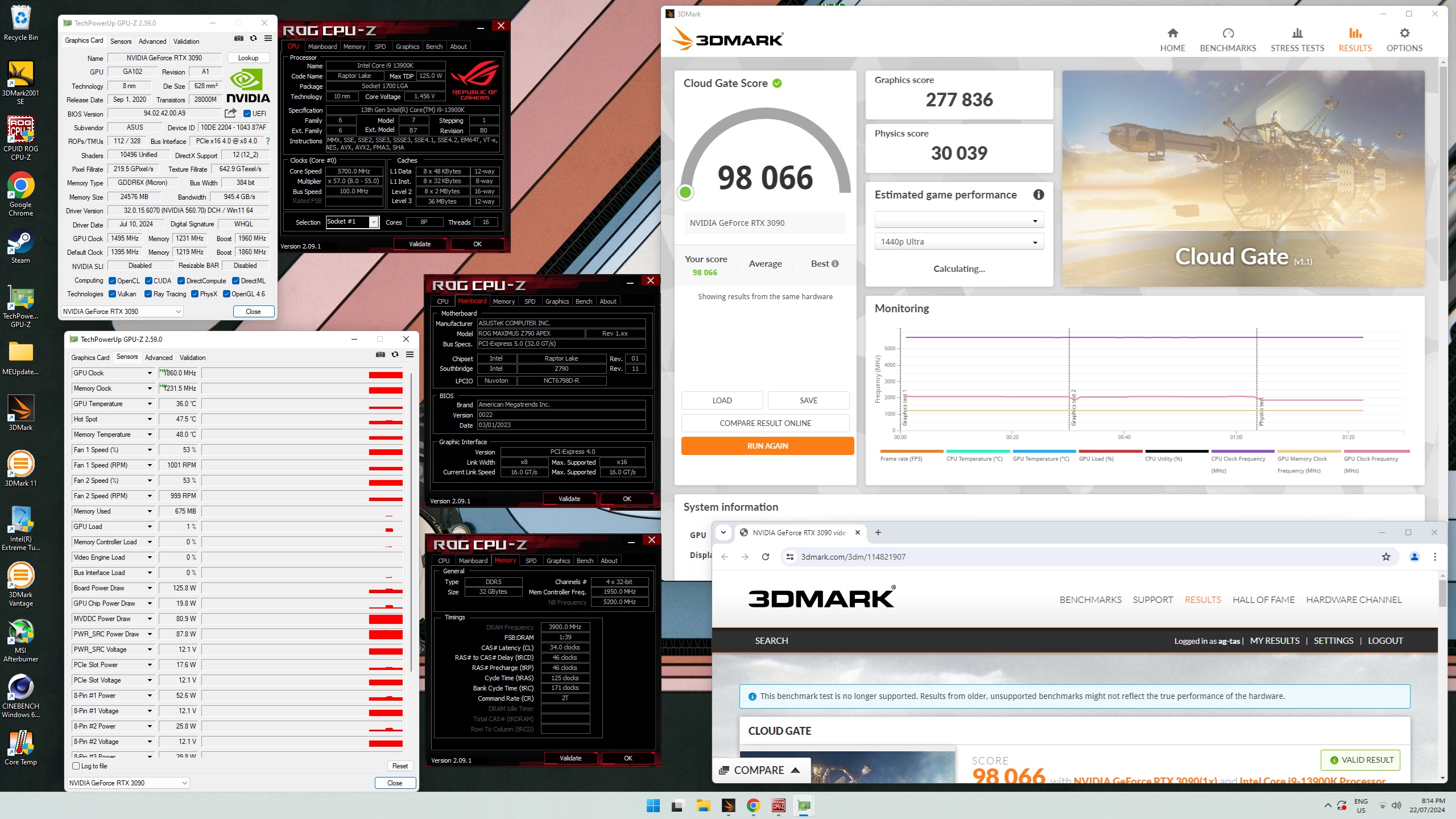Expand Board Power Draw sensor dropdown

(x=150, y=588)
